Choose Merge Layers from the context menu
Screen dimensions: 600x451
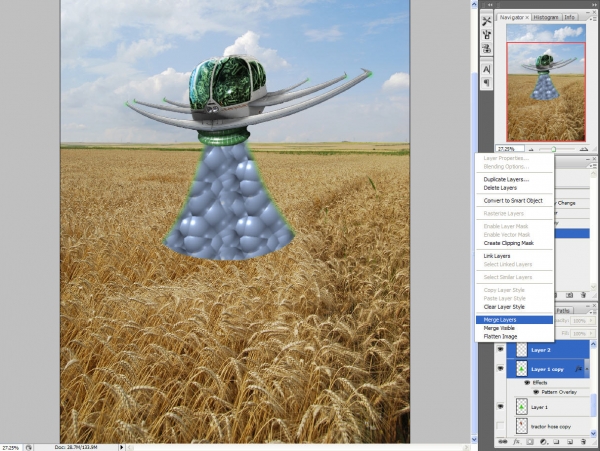(514, 320)
